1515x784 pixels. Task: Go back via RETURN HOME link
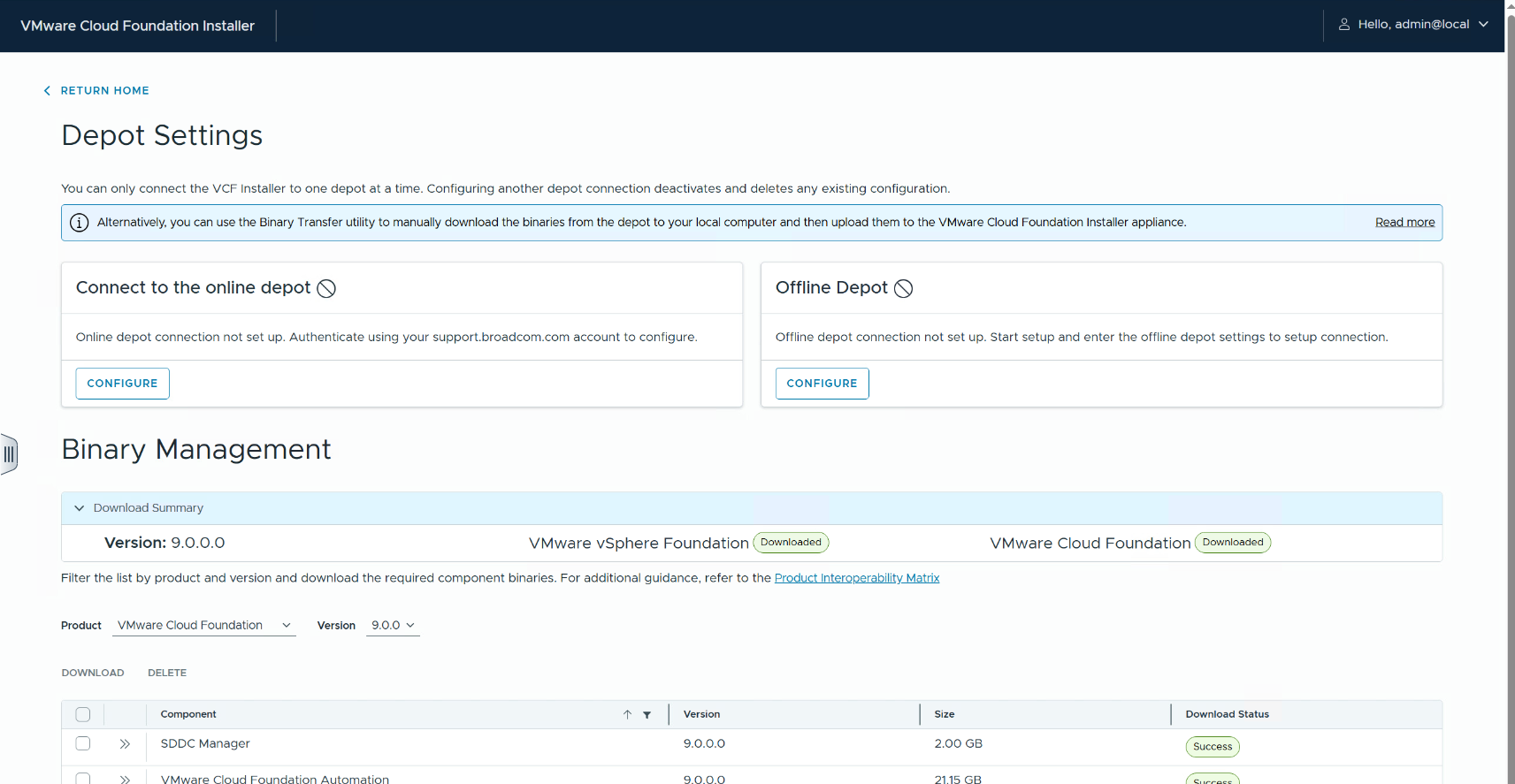(x=104, y=91)
